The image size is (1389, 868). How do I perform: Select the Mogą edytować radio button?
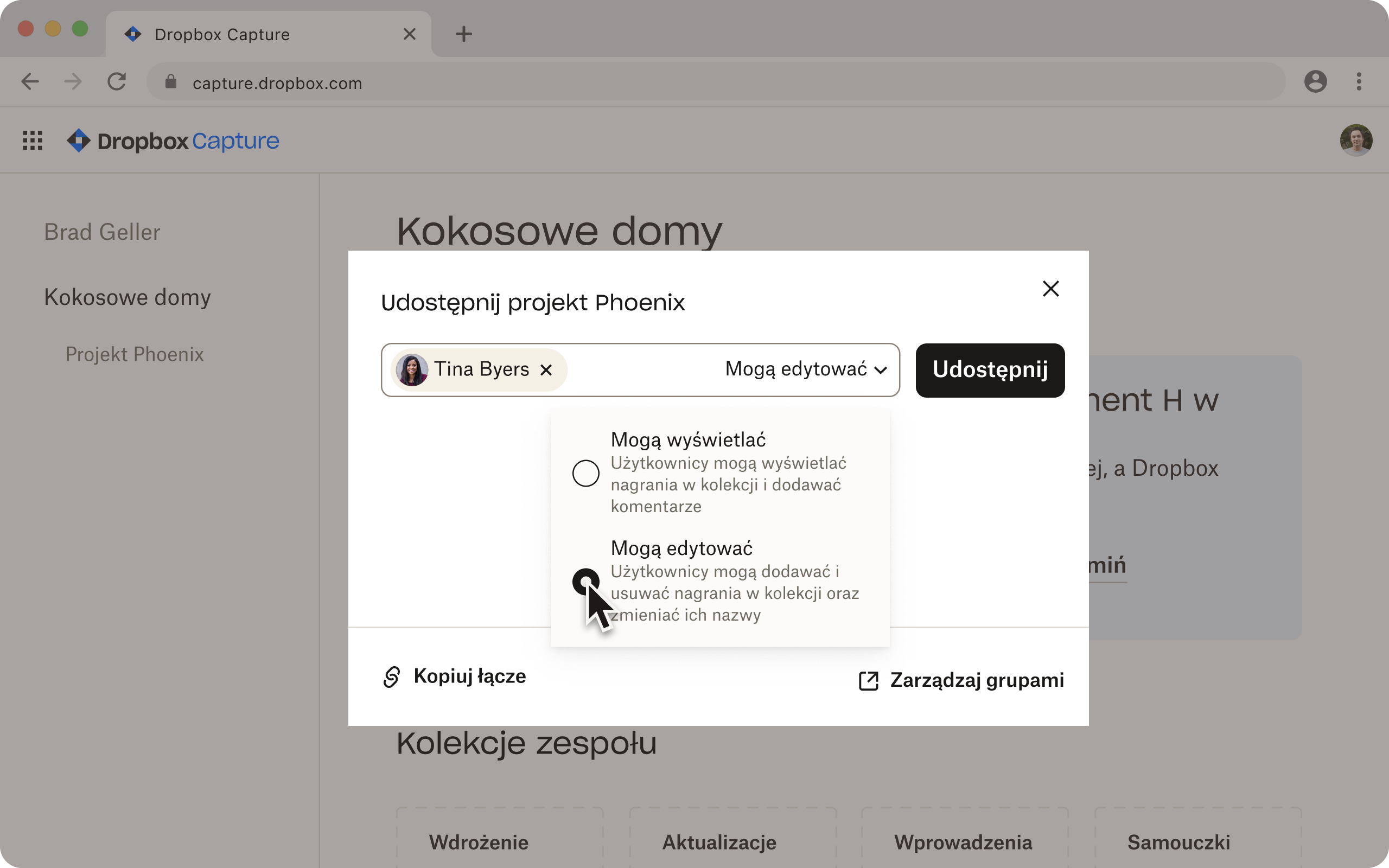tap(585, 582)
